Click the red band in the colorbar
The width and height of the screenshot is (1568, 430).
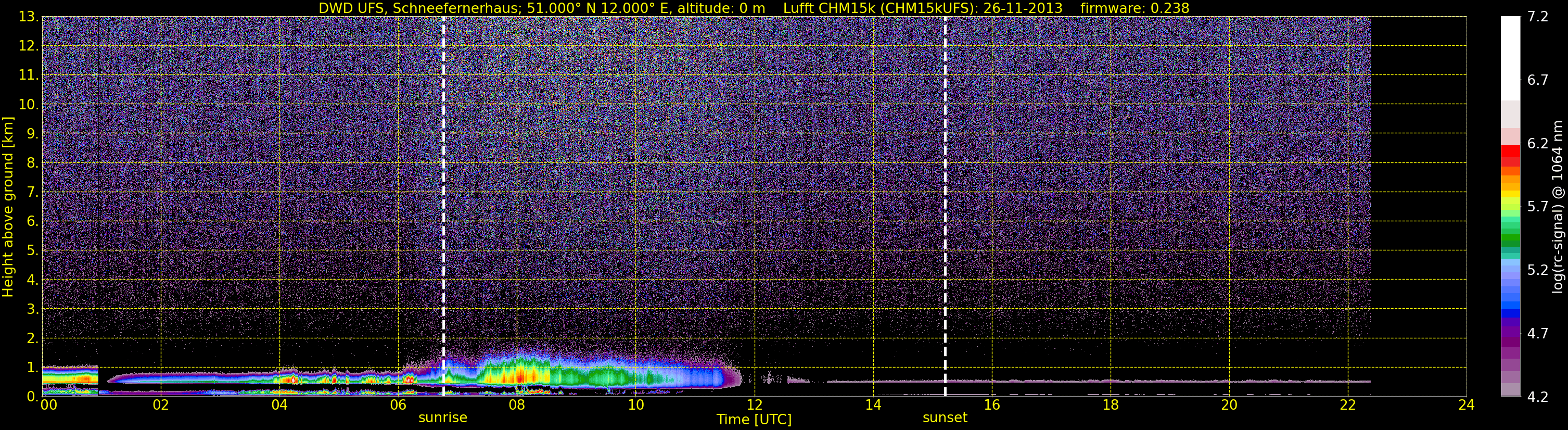(x=1510, y=151)
